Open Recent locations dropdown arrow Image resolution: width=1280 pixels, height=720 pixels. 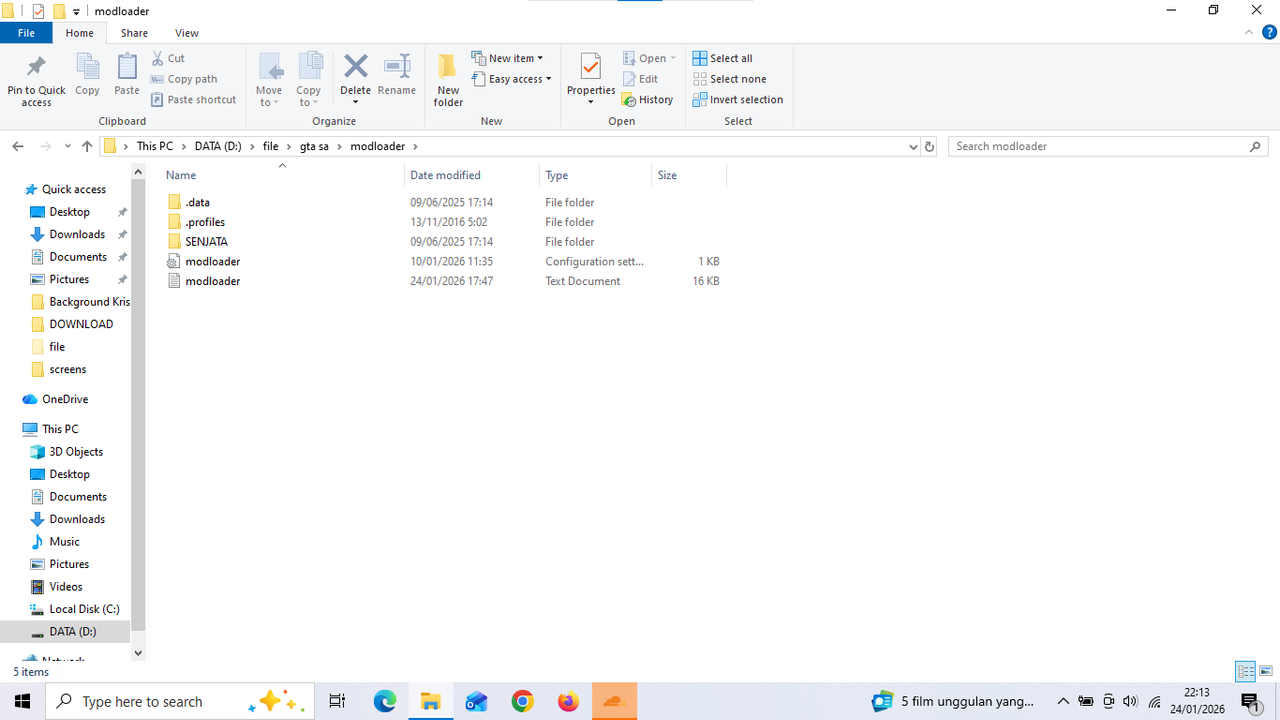click(x=67, y=146)
